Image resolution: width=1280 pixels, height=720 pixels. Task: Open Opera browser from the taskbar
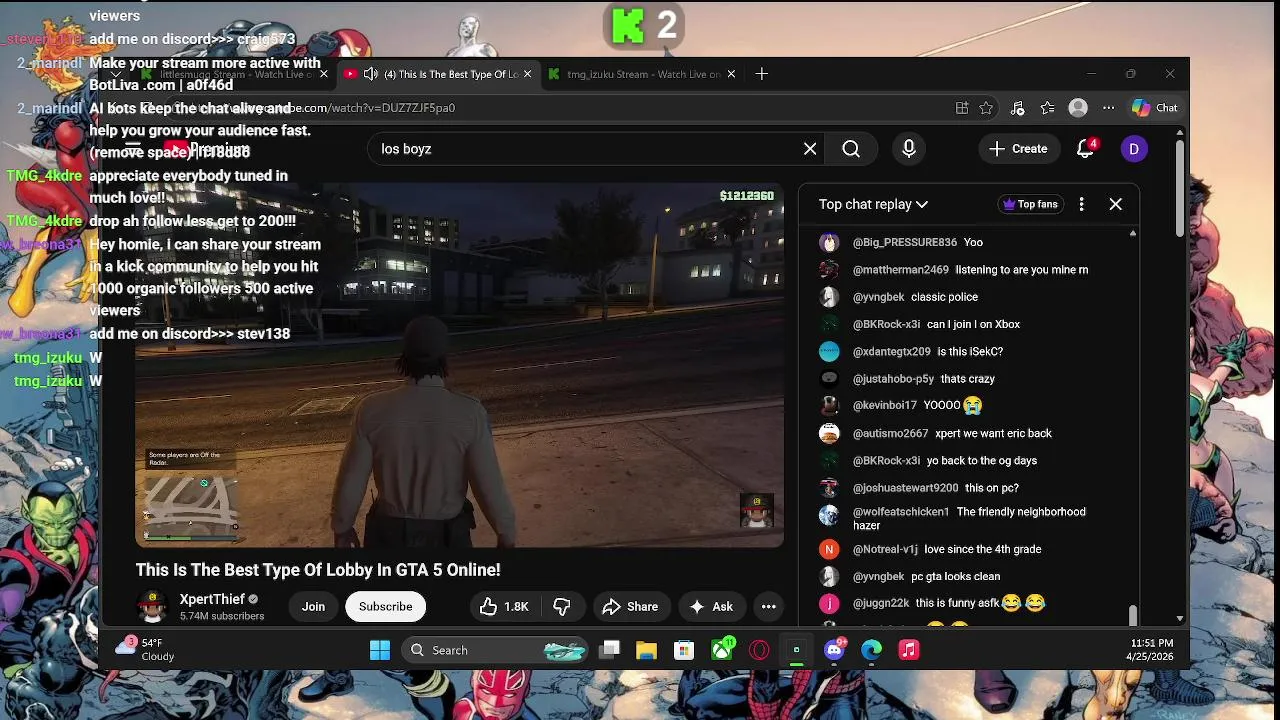(x=759, y=650)
